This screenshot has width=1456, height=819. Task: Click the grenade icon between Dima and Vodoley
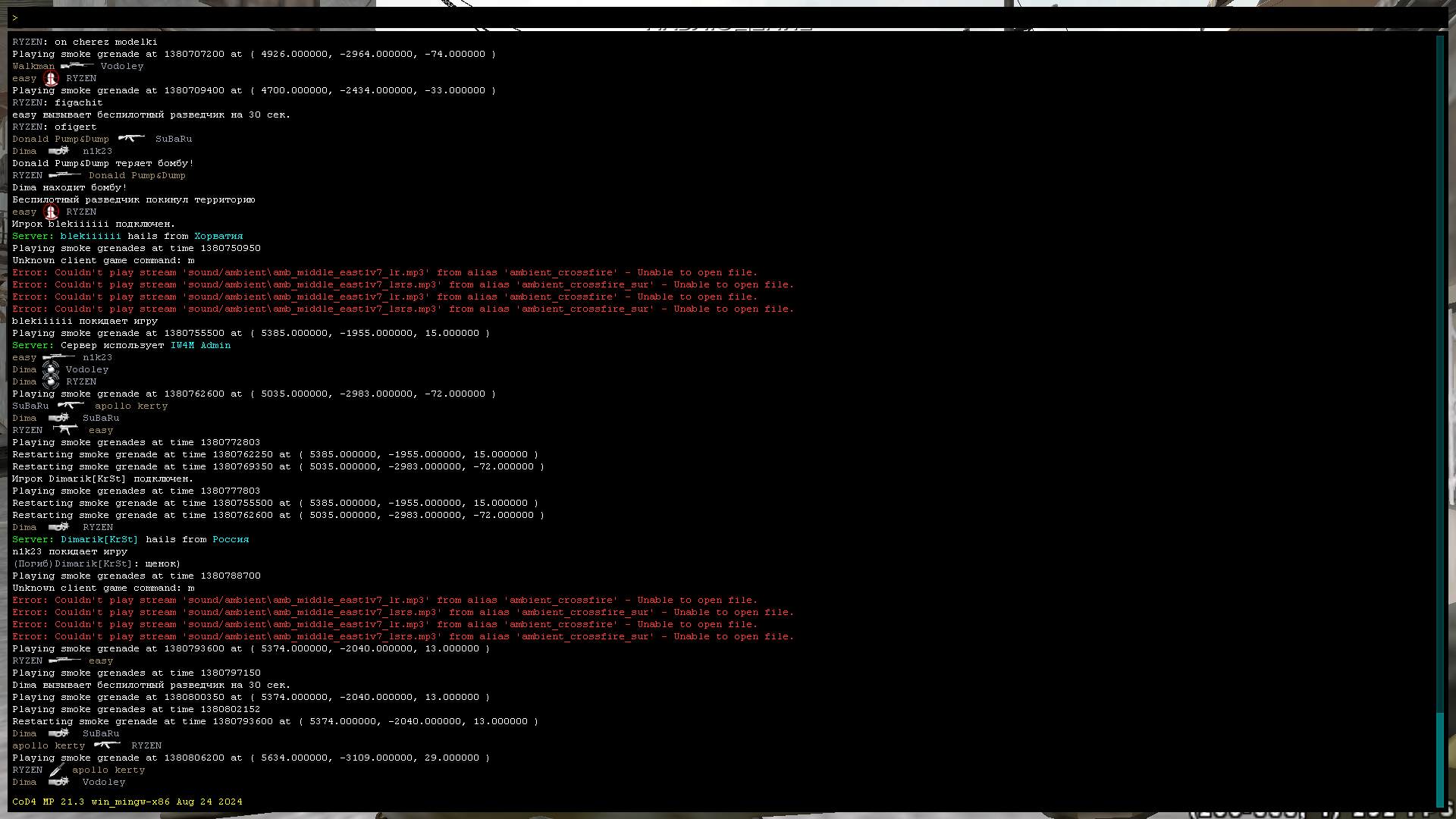(x=51, y=369)
